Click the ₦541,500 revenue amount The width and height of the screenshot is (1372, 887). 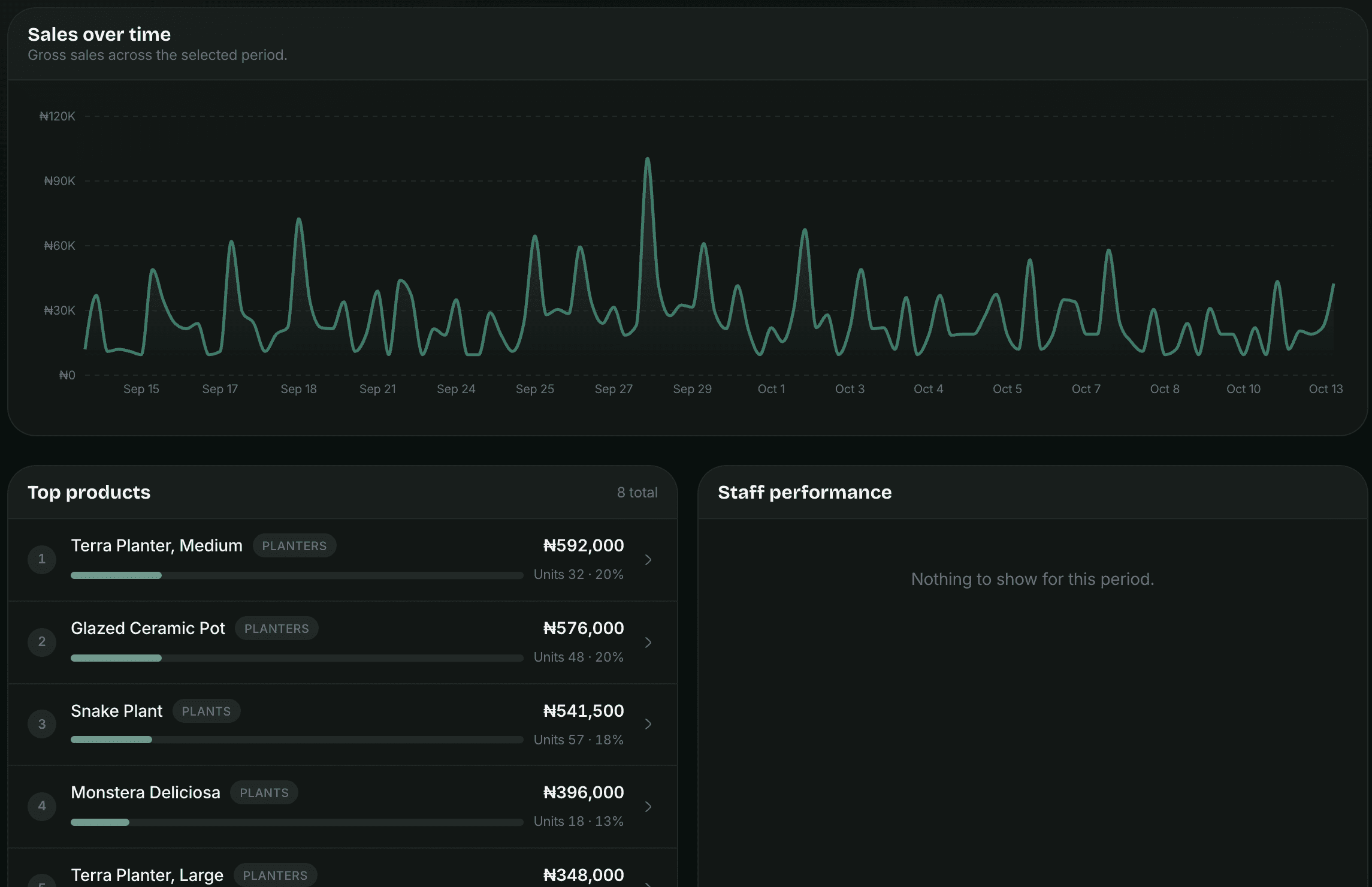click(x=584, y=711)
